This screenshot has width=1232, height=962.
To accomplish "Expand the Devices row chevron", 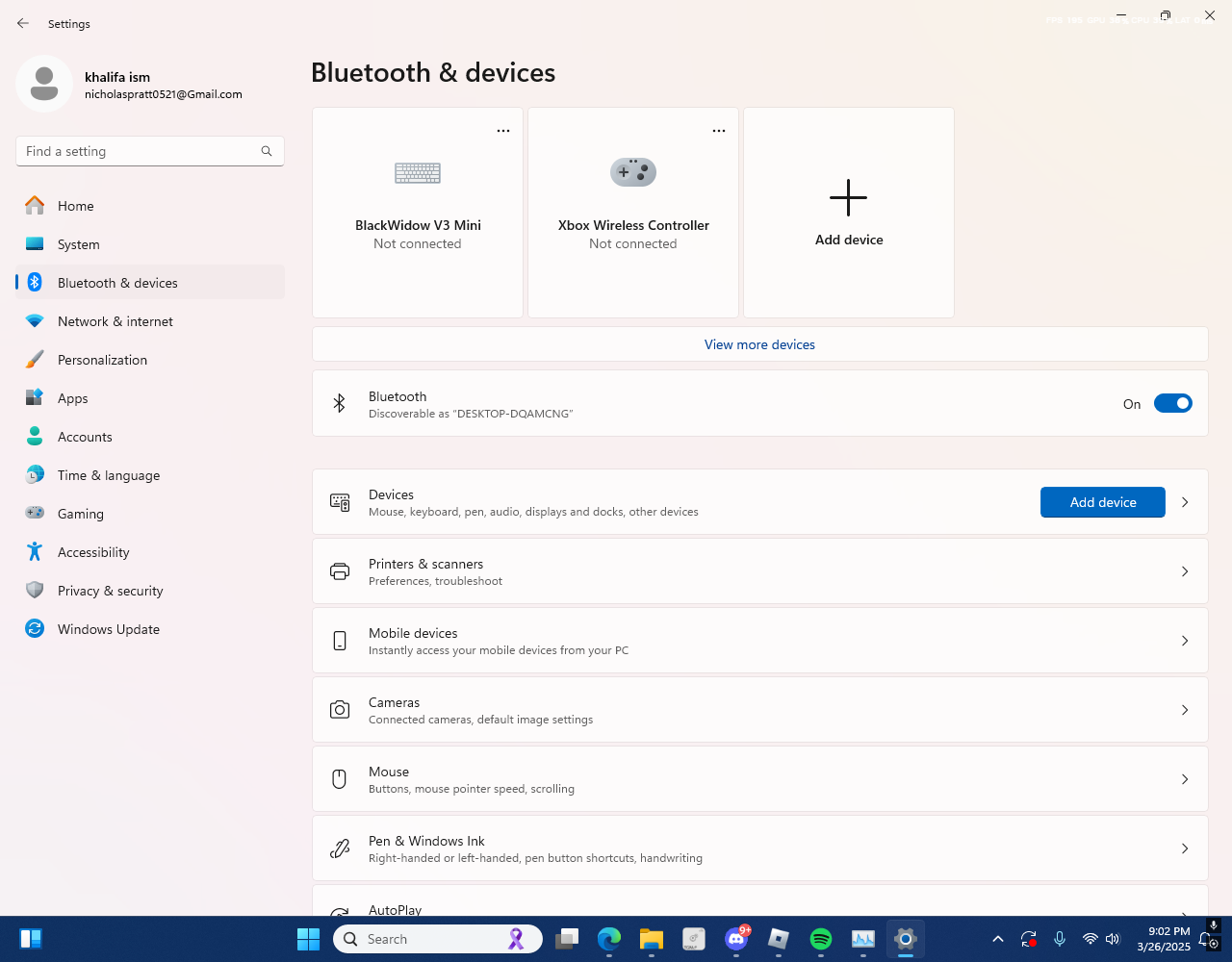I will click(x=1185, y=502).
